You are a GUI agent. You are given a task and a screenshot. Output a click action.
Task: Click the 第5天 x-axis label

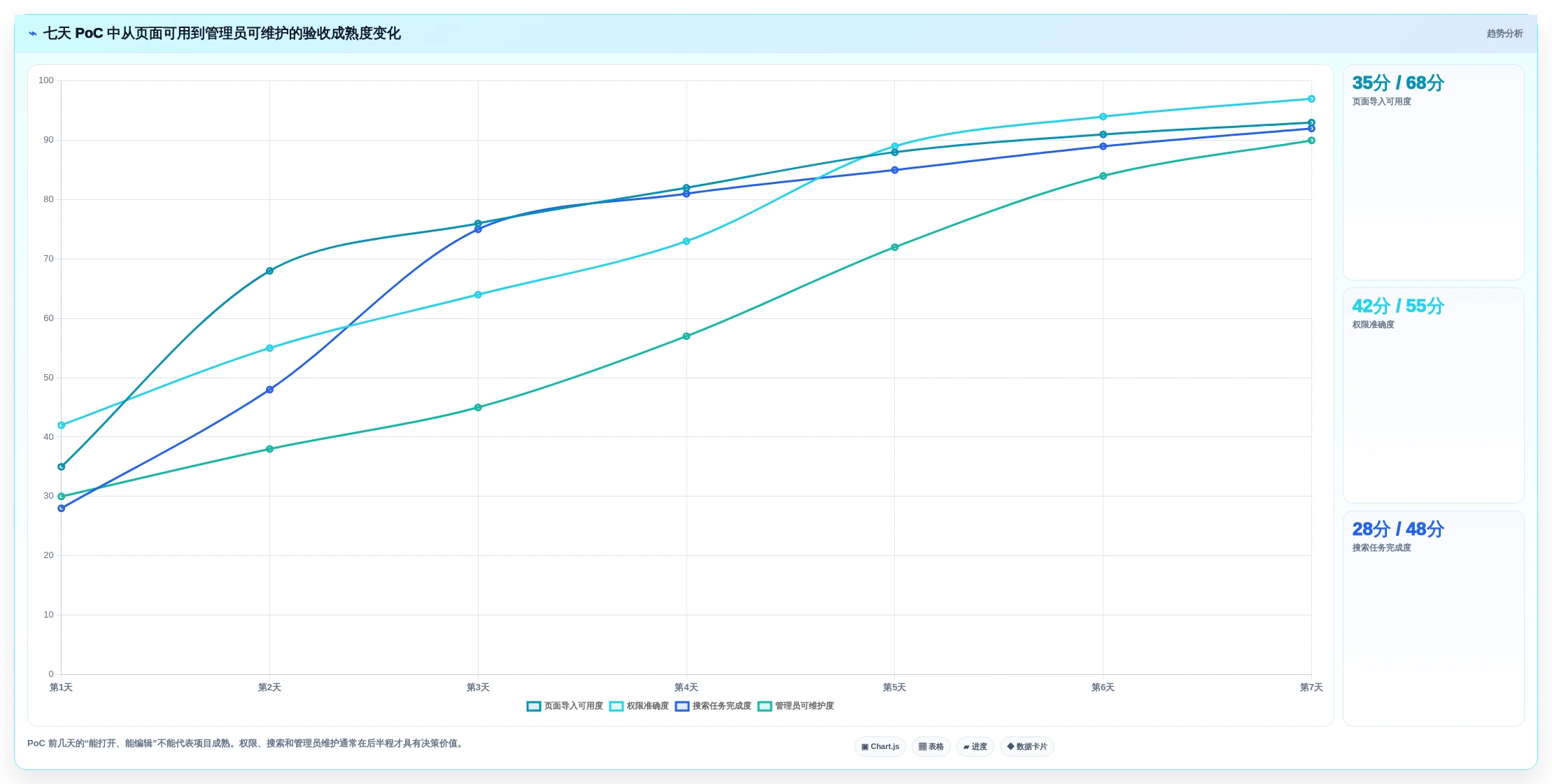tap(894, 687)
